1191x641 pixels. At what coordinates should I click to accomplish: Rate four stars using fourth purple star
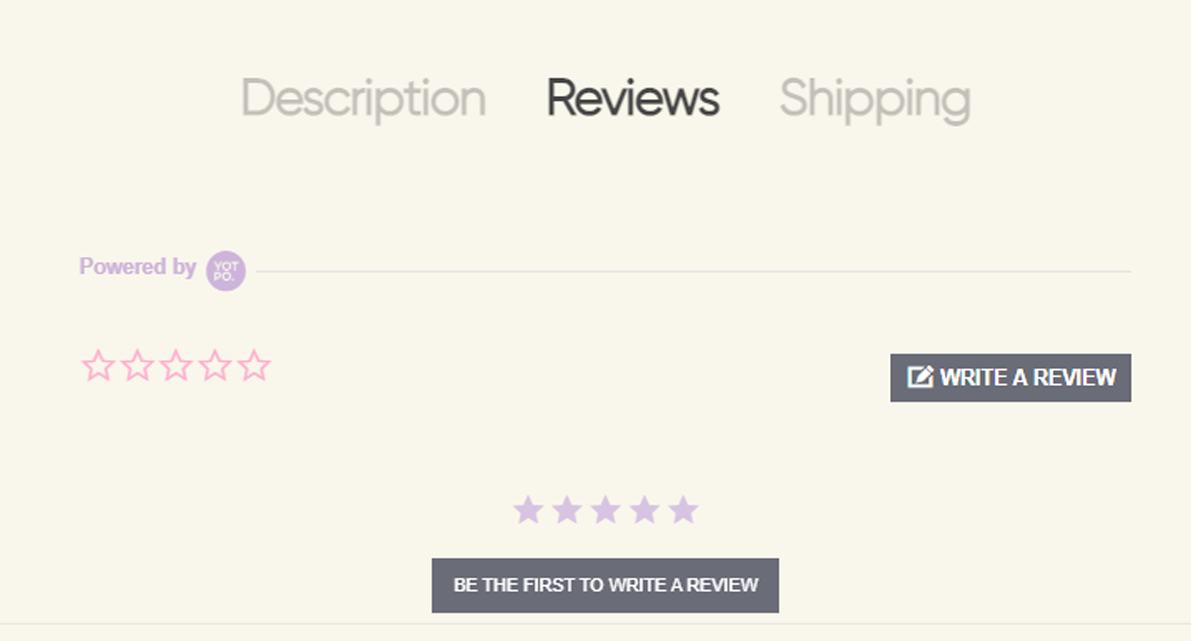[x=644, y=510]
